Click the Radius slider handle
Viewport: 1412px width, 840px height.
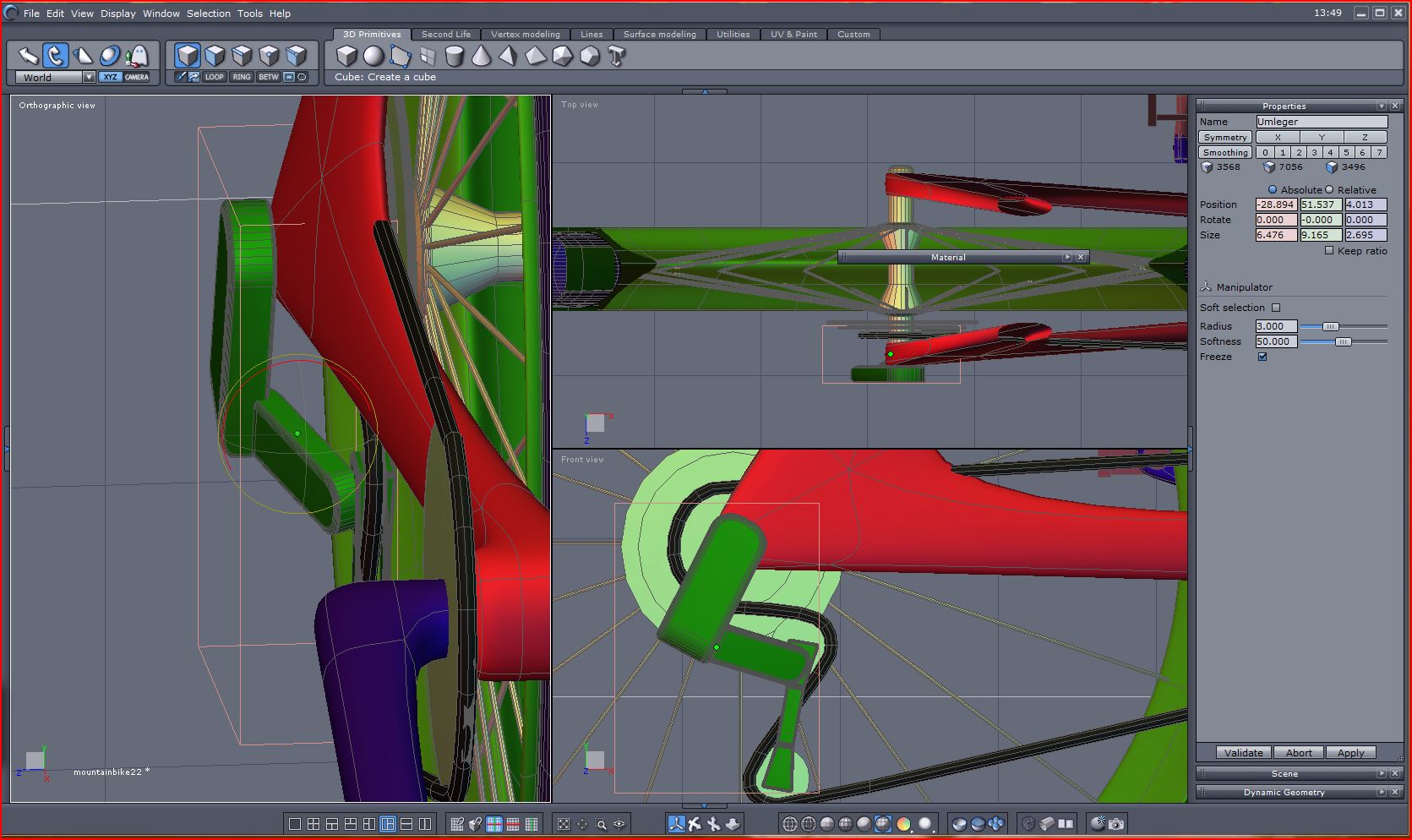tap(1330, 326)
